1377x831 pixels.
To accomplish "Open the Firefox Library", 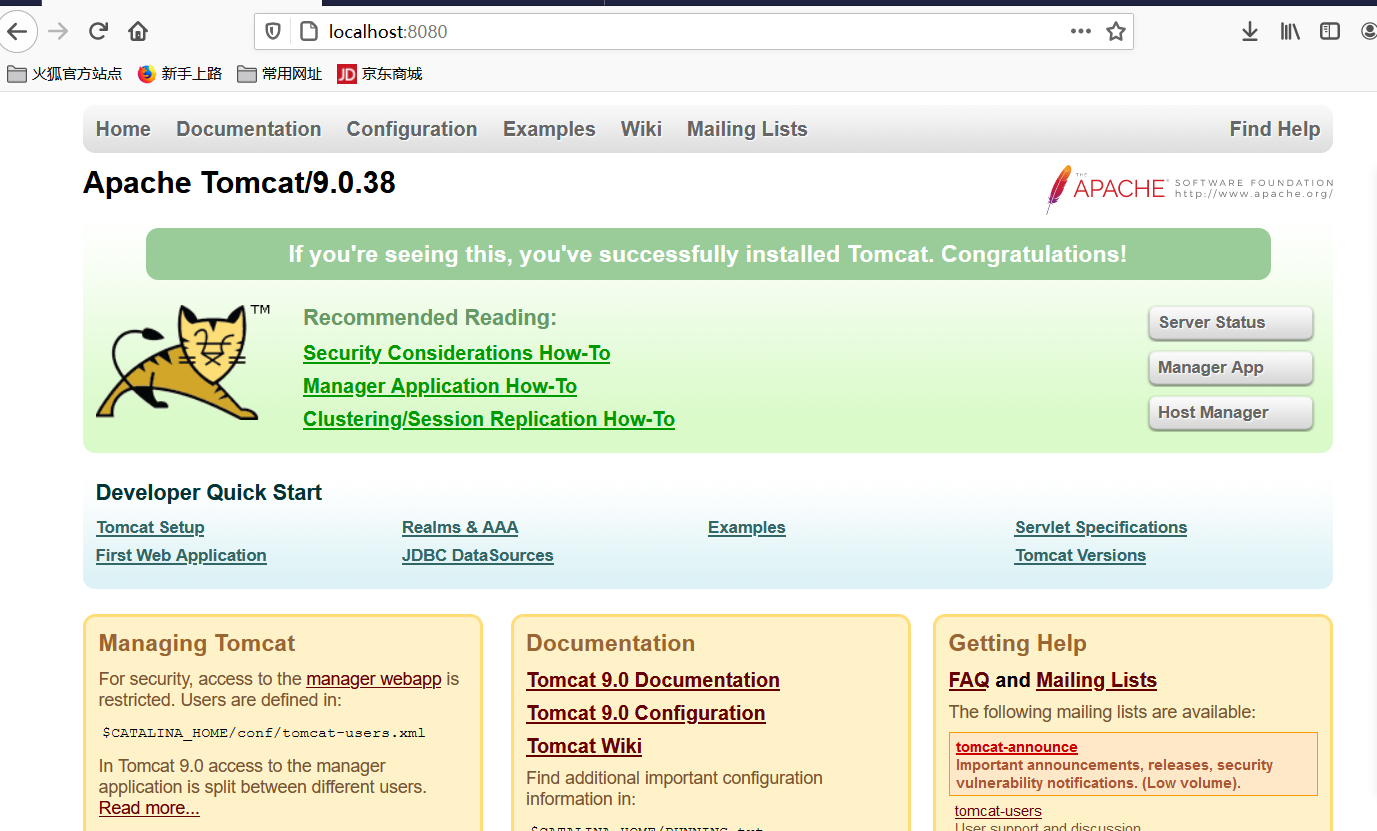I will 1289,31.
